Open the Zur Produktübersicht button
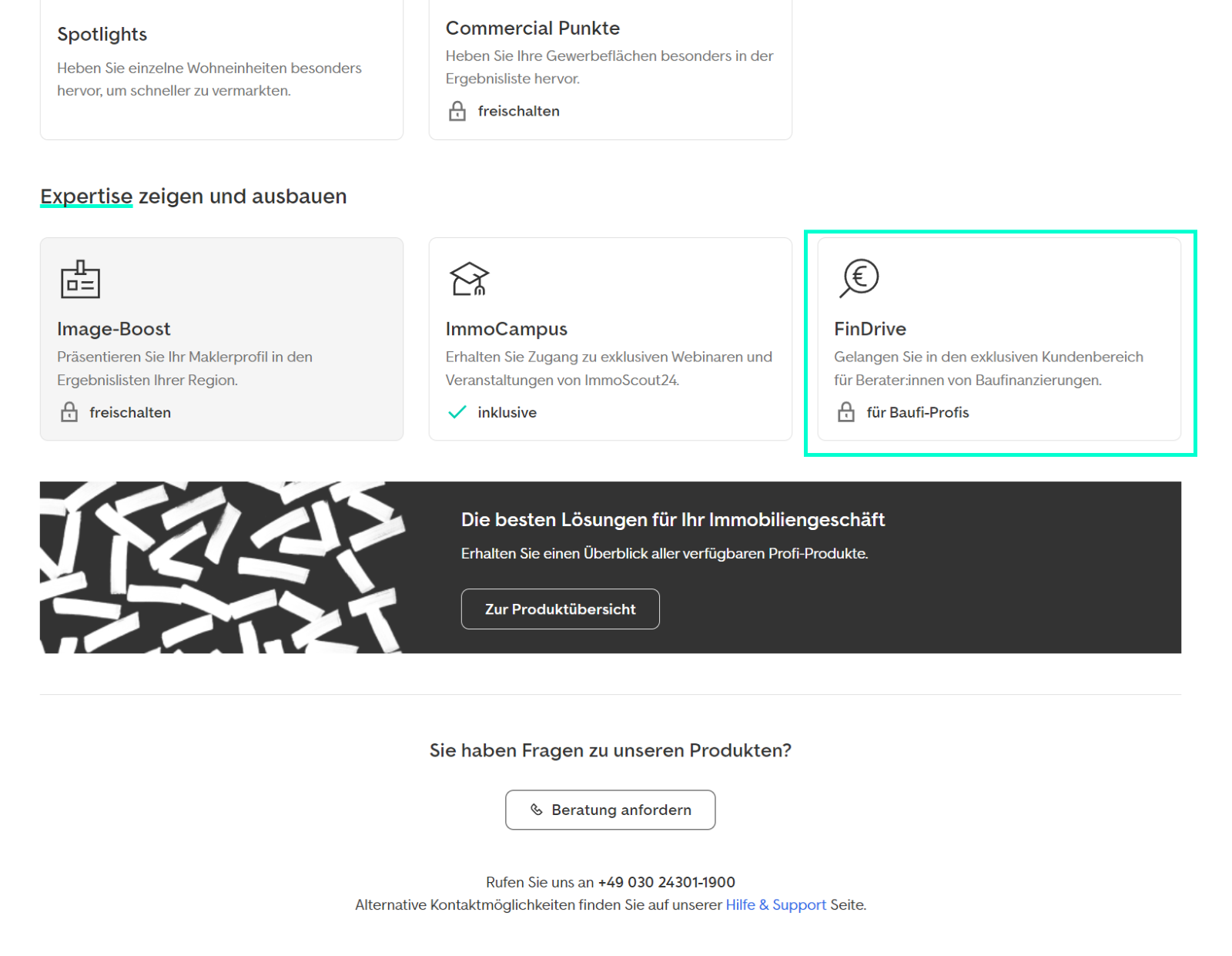The image size is (1232, 956). pyautogui.click(x=560, y=609)
